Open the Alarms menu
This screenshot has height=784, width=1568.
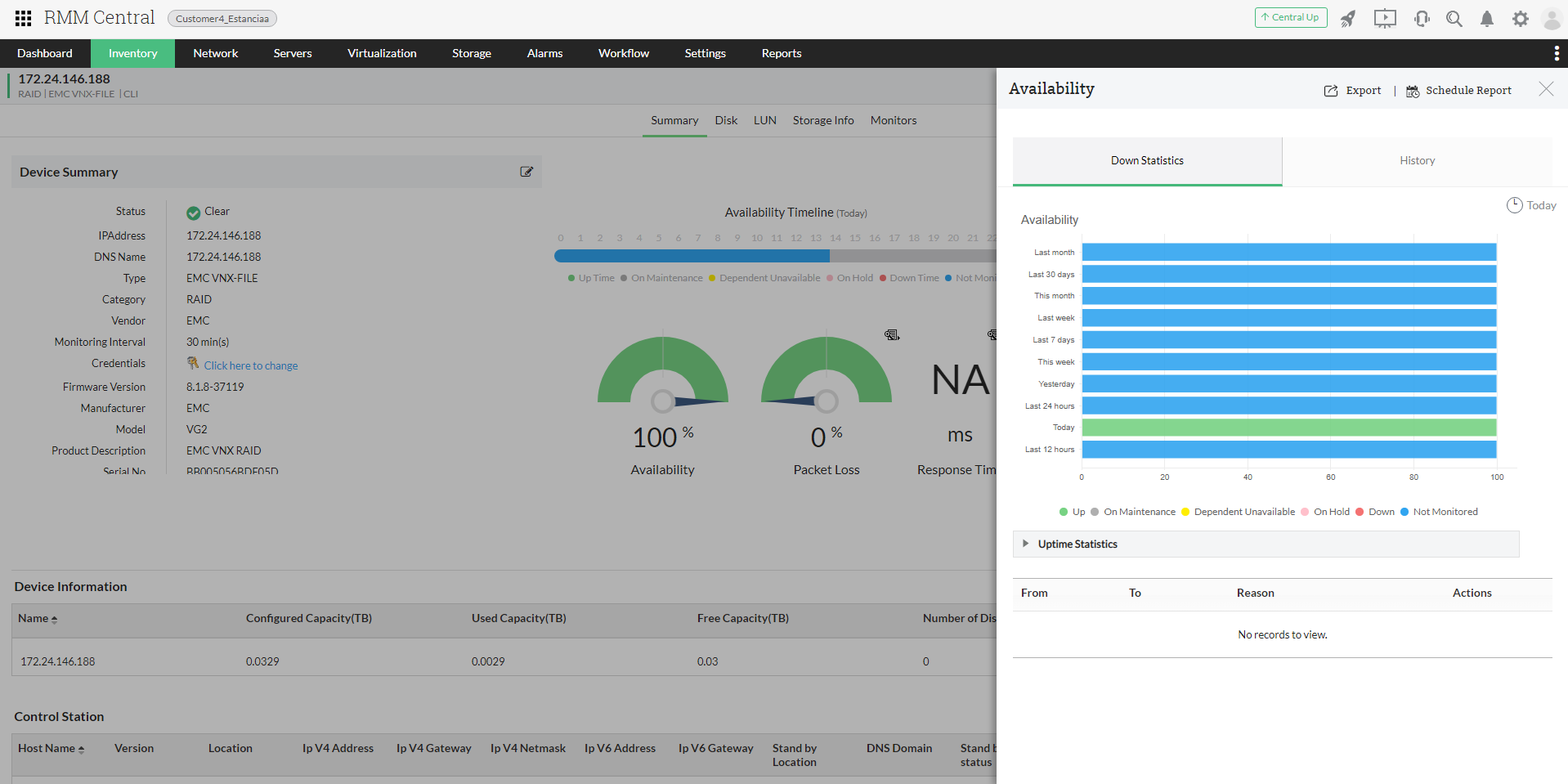544,53
